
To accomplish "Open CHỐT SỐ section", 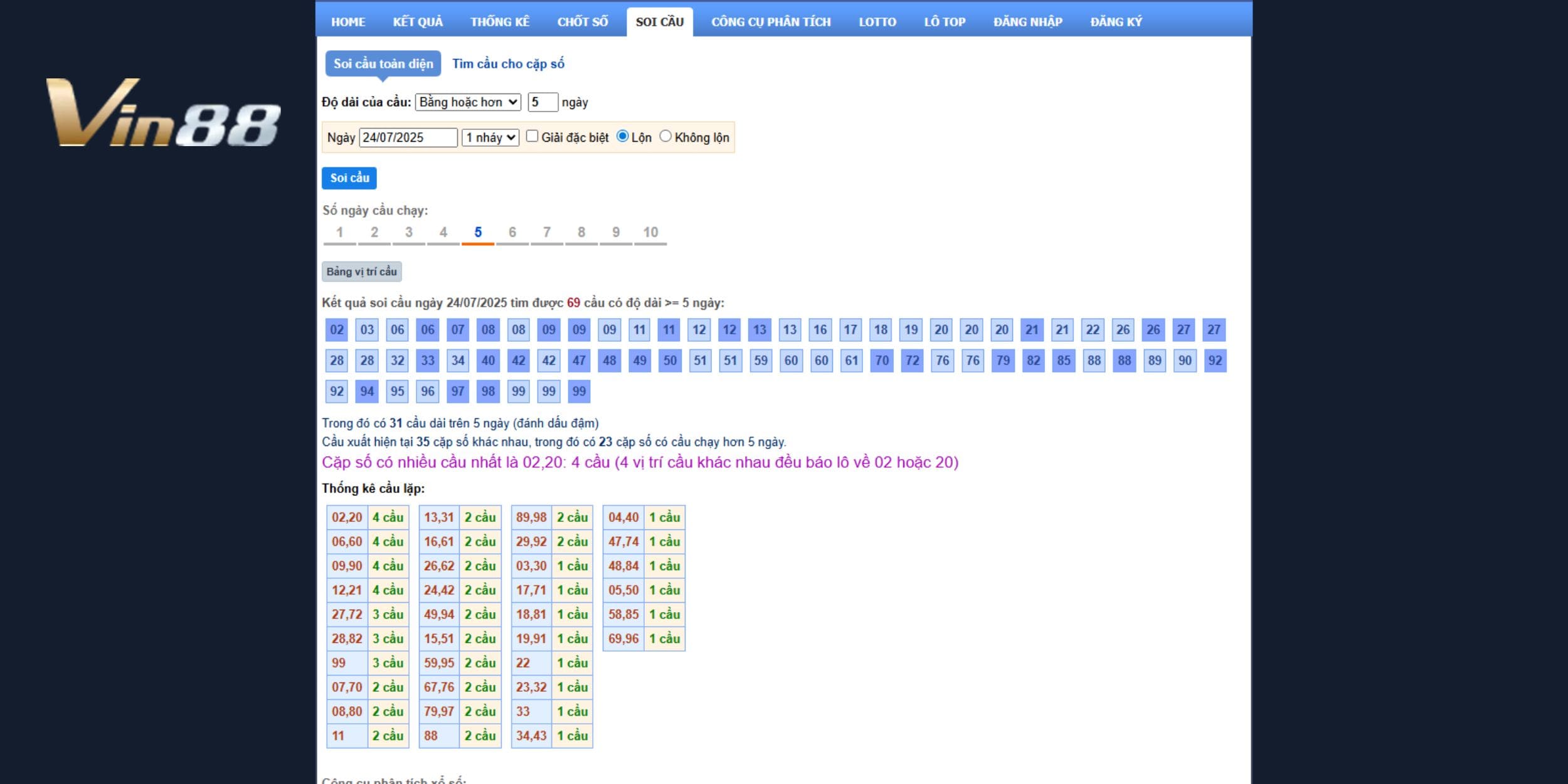I will 583,22.
